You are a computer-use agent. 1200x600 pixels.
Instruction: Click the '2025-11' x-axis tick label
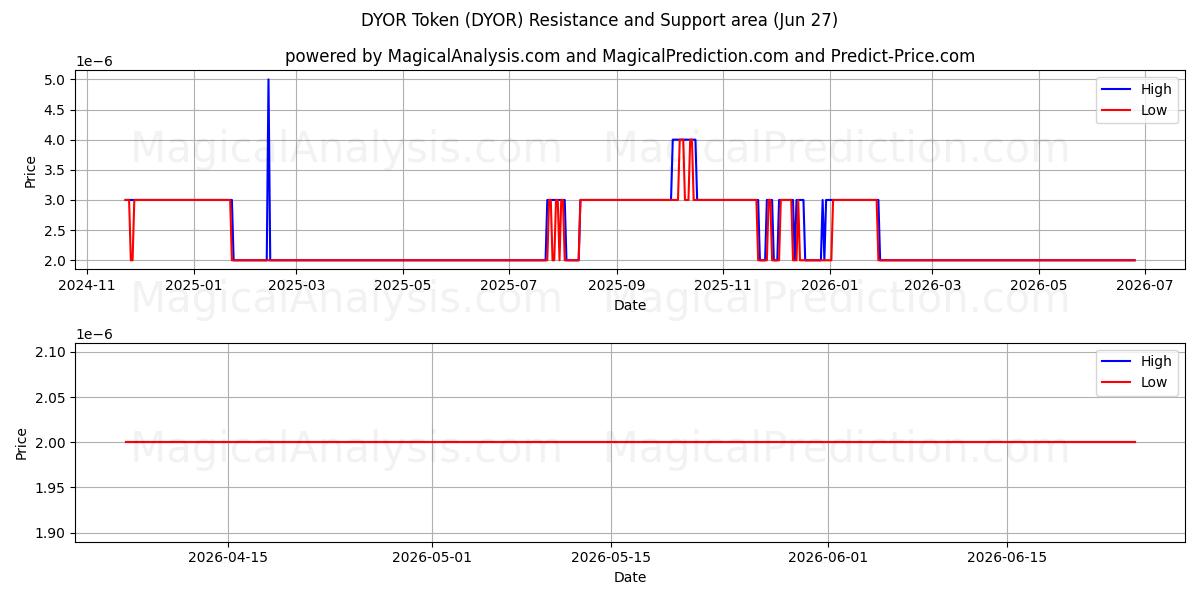723,286
